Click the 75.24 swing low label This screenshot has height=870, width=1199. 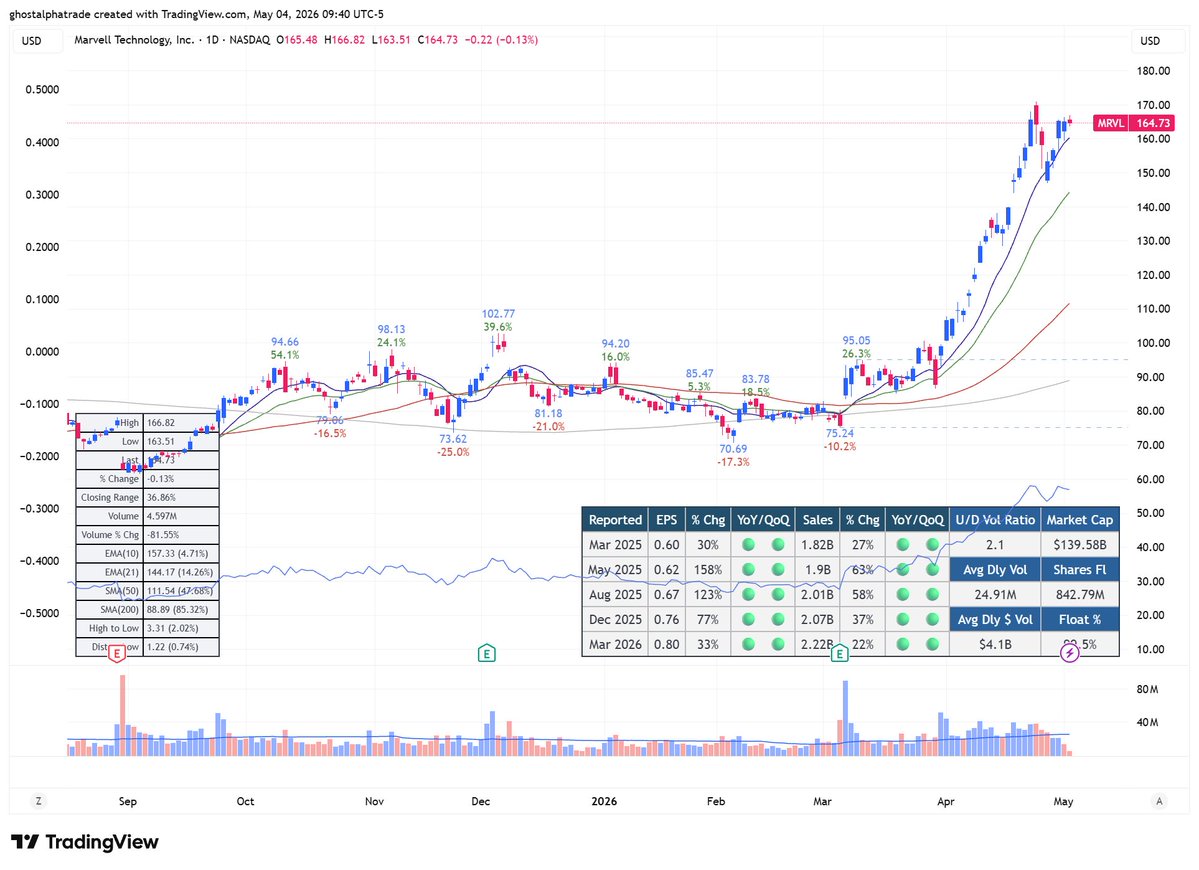(x=840, y=433)
